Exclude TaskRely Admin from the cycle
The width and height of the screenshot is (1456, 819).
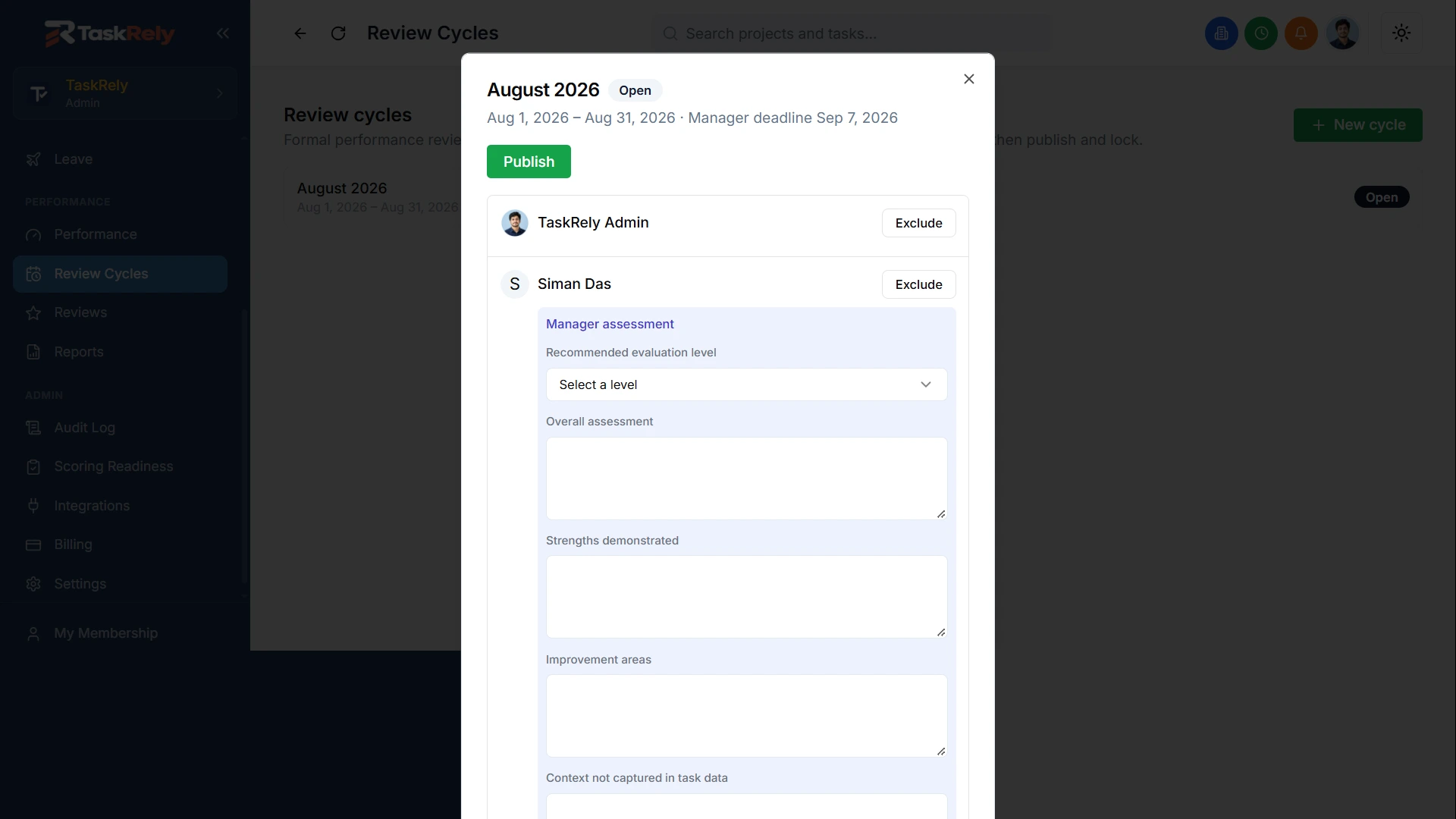pyautogui.click(x=918, y=223)
